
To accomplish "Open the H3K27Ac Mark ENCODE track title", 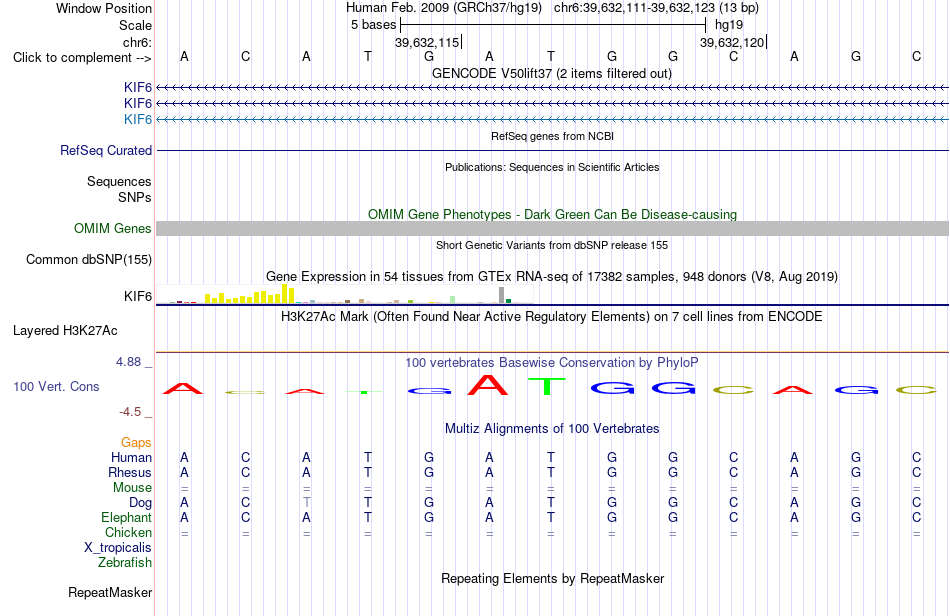I will point(552,316).
